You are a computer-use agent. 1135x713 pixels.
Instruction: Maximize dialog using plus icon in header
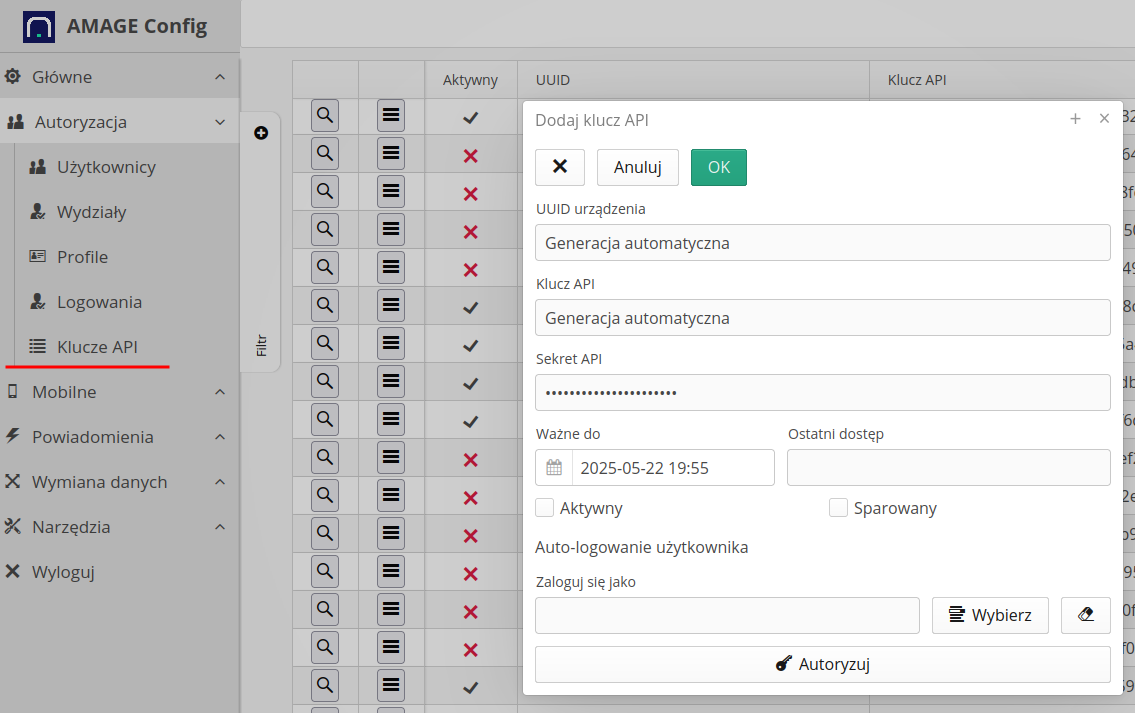click(x=1075, y=119)
